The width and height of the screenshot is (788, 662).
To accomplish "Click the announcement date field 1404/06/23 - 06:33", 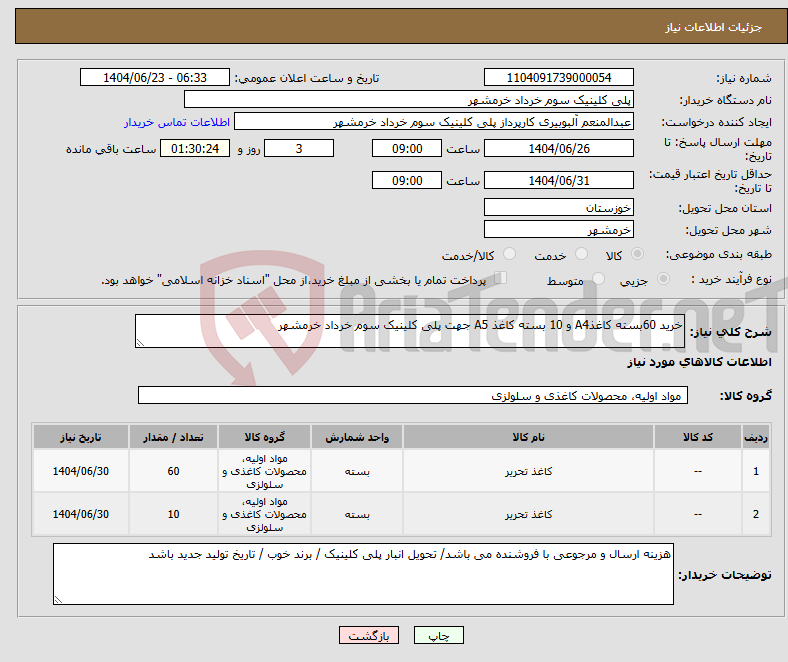I will click(x=155, y=77).
